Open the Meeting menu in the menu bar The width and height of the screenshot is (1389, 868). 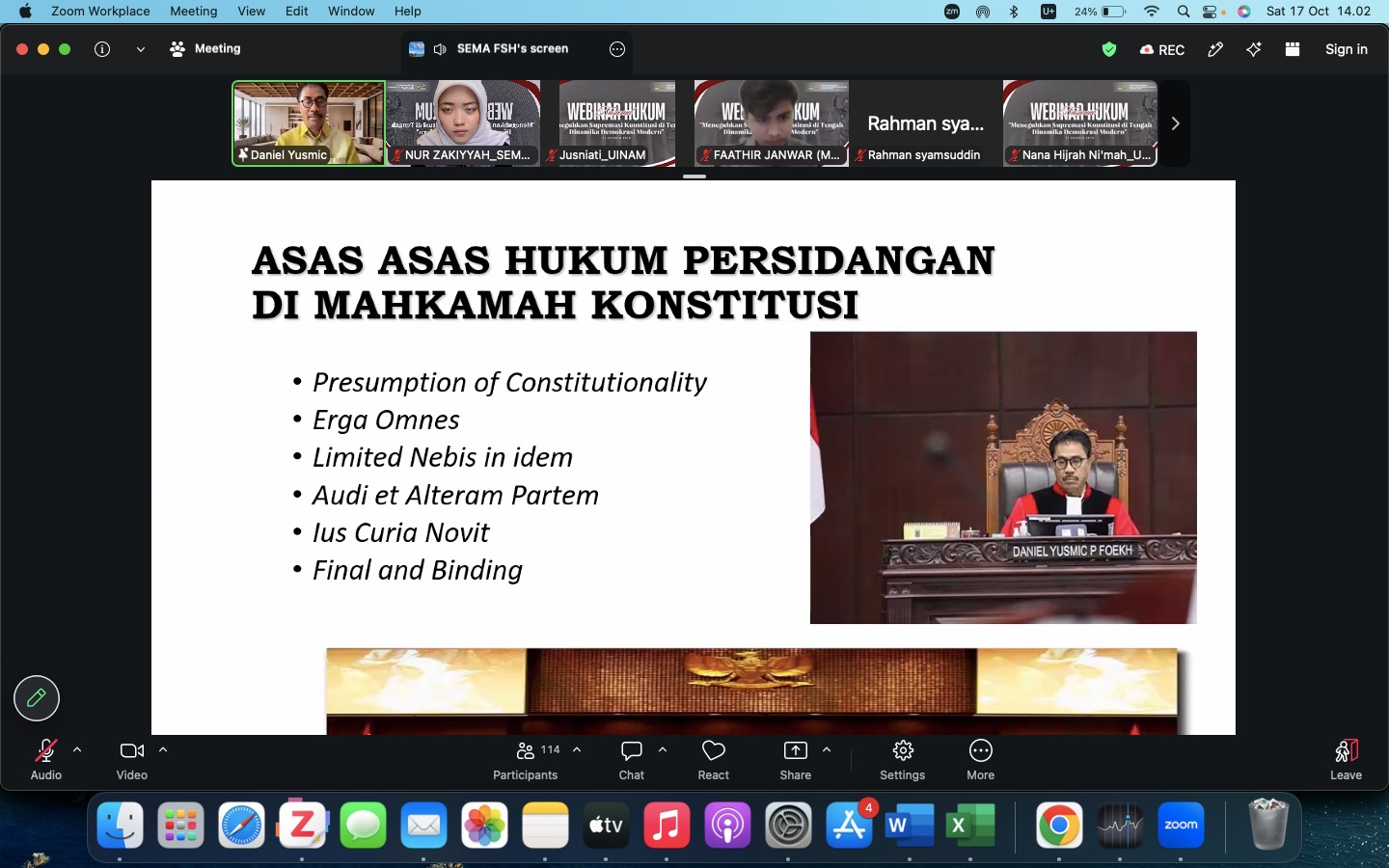tap(194, 12)
